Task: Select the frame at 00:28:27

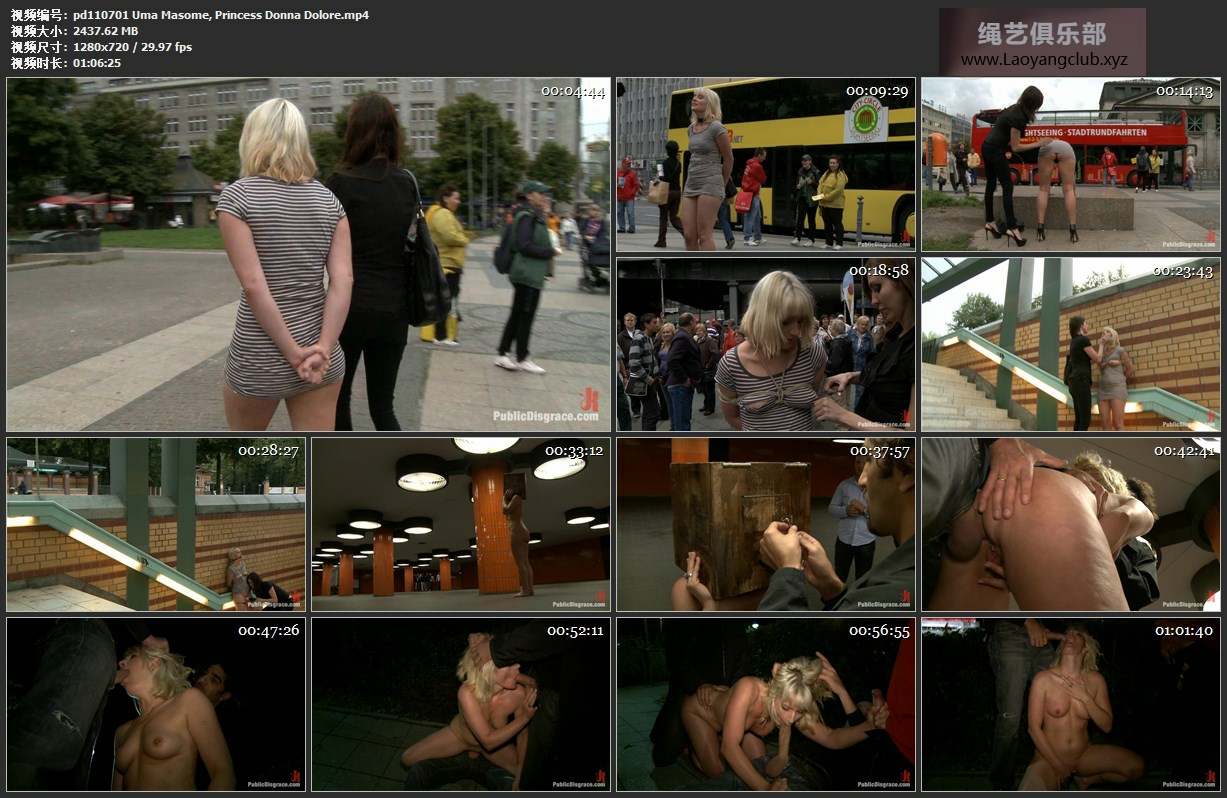Action: click(x=156, y=524)
